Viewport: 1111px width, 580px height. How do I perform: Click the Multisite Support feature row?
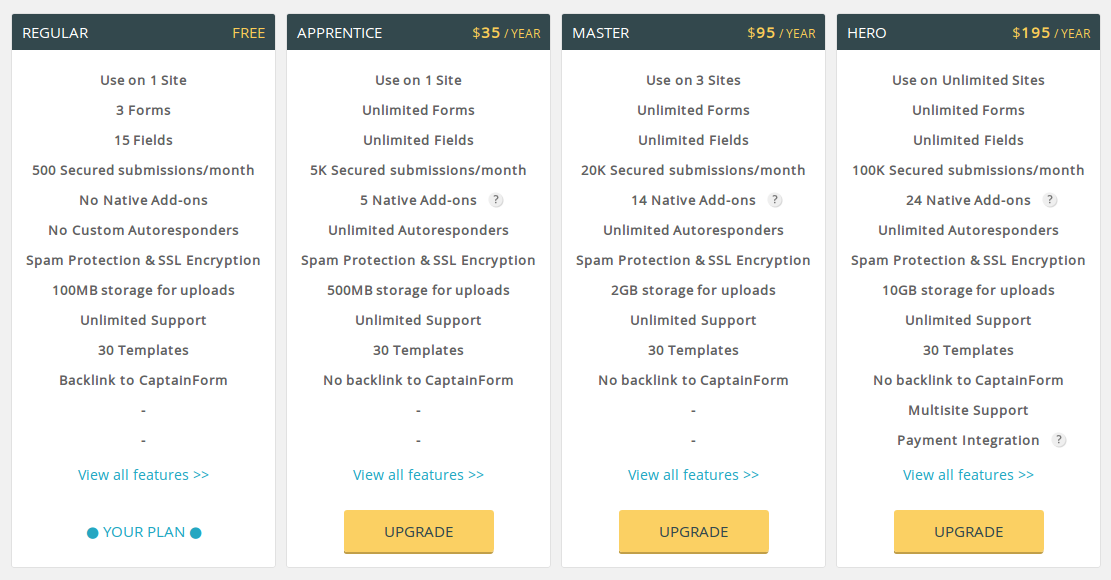click(968, 410)
